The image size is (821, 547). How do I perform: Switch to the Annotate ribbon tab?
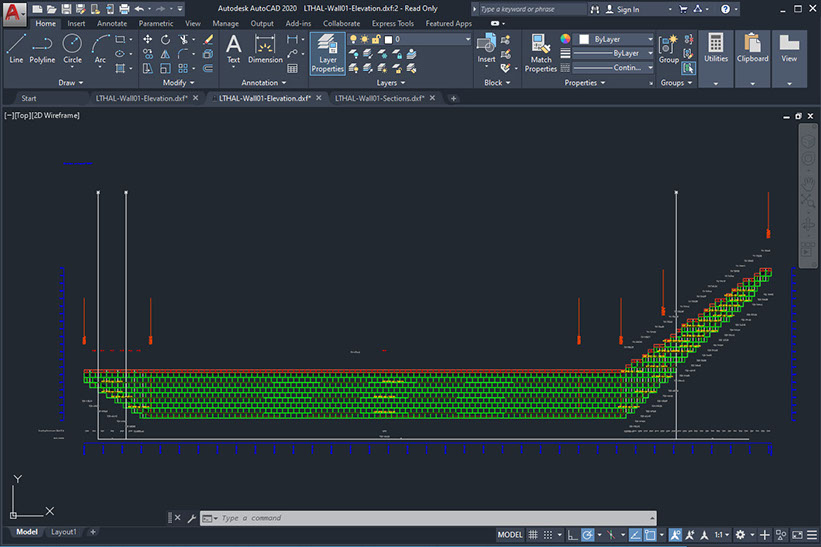111,23
